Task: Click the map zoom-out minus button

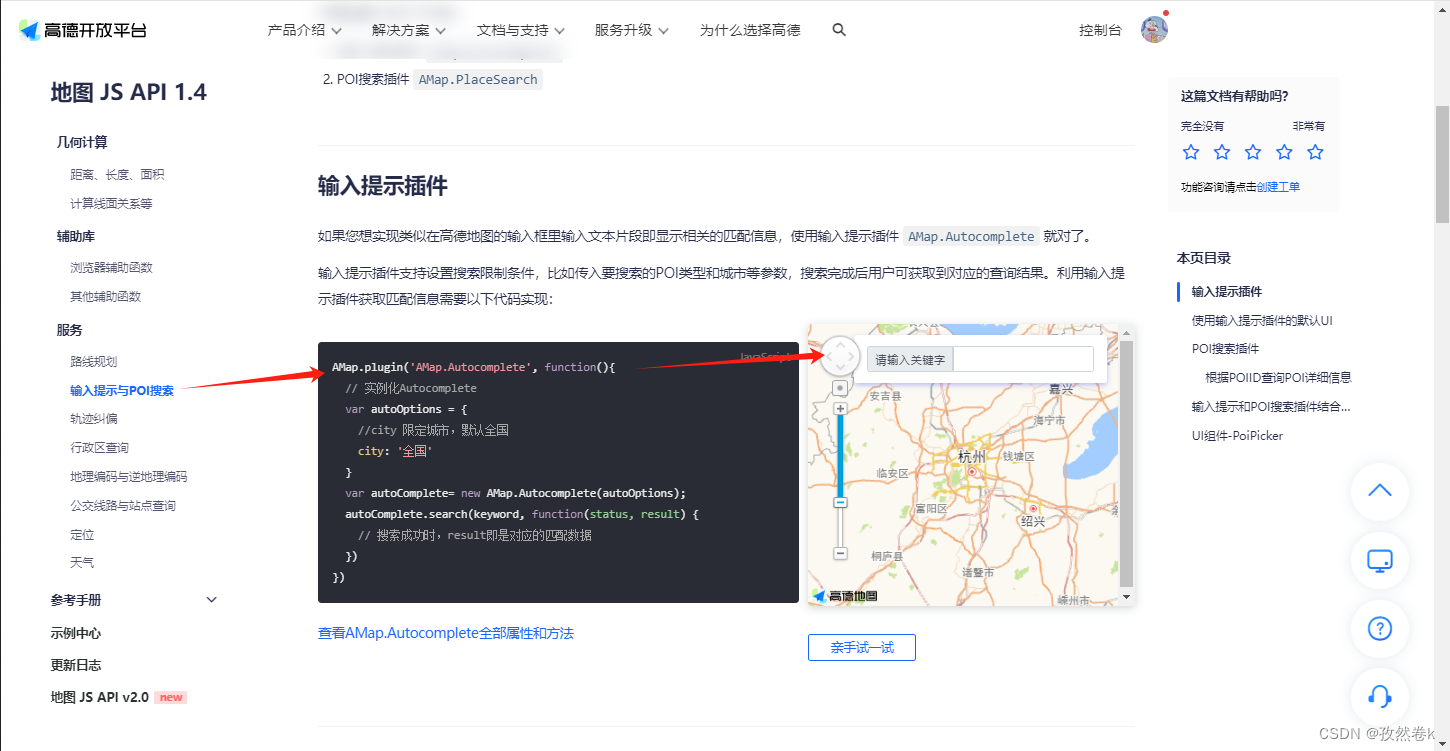Action: (x=840, y=553)
